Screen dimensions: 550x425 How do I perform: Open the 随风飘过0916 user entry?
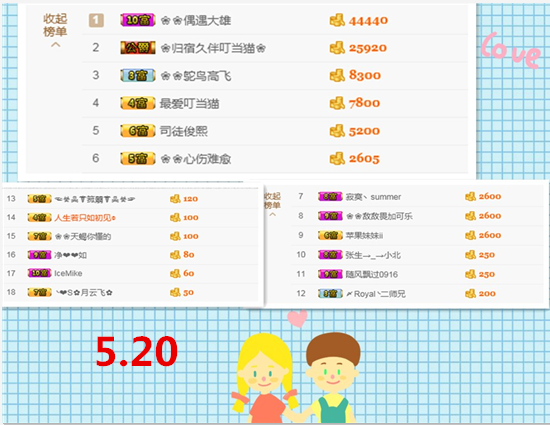click(x=372, y=274)
